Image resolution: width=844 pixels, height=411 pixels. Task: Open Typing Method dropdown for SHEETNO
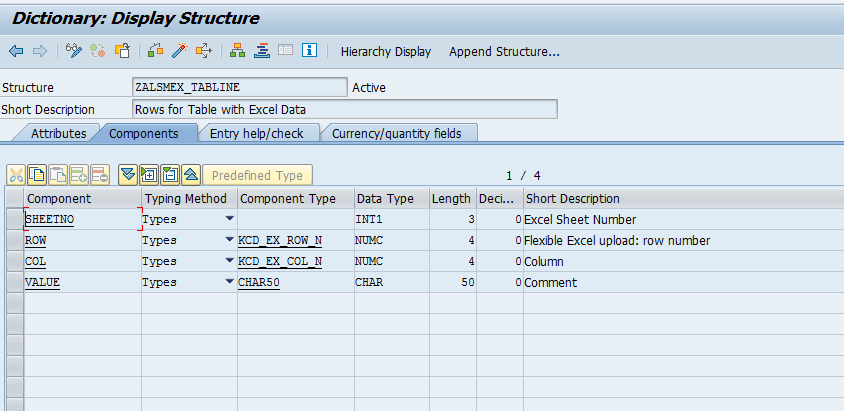229,219
